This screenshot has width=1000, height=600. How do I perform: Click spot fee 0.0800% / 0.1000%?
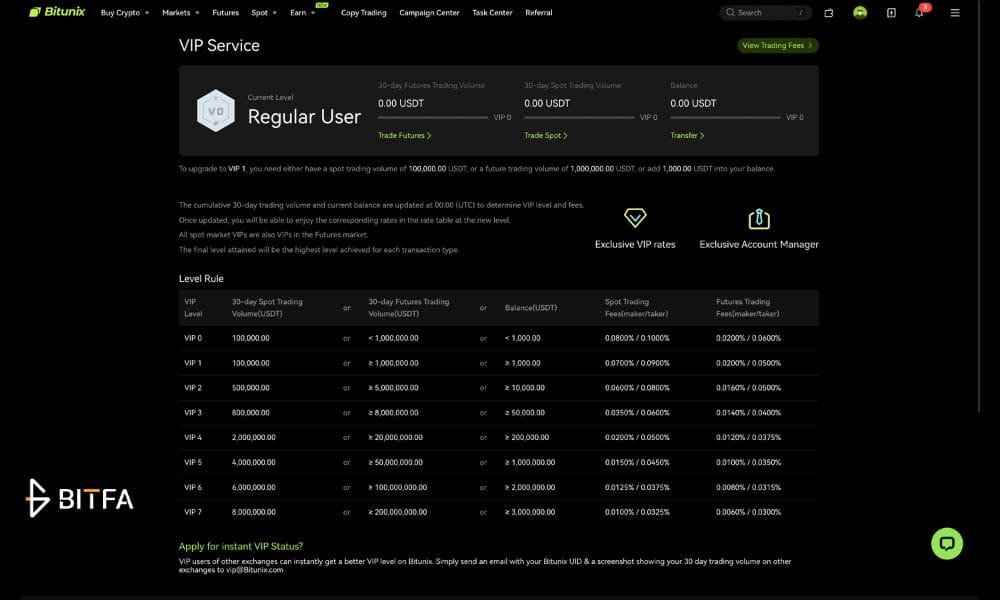[x=637, y=338]
